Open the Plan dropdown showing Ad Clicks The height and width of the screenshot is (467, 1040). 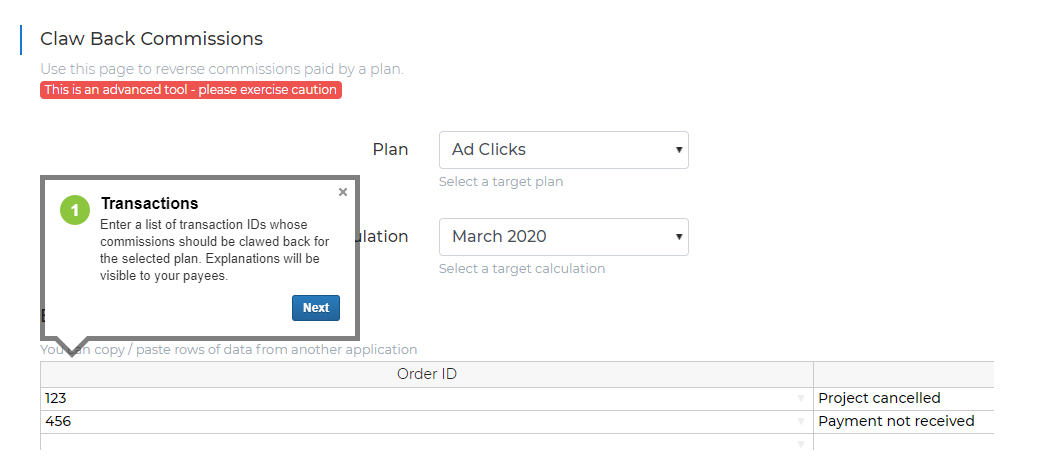click(x=564, y=150)
